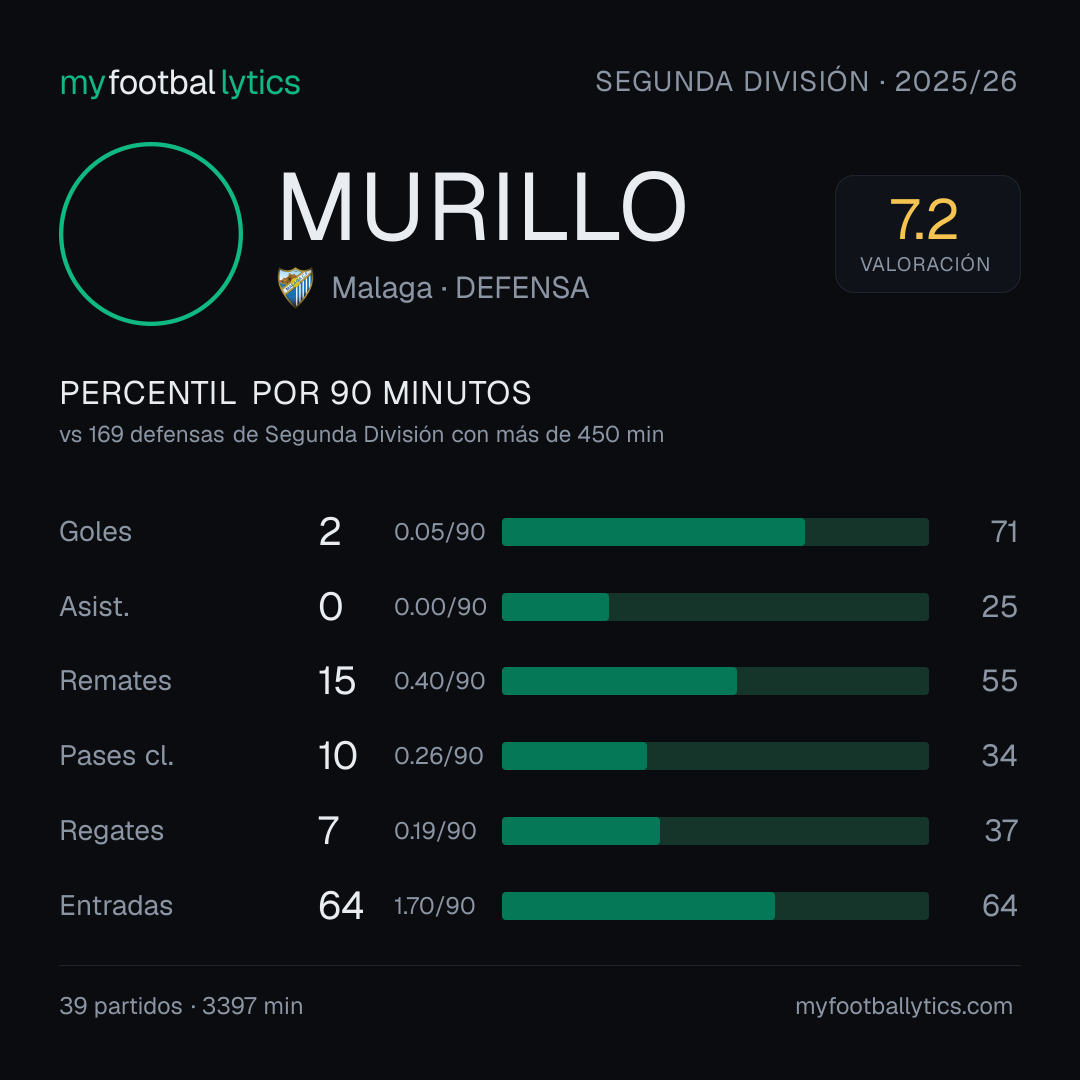The width and height of the screenshot is (1080, 1080).
Task: Click the Goles percentile bar
Action: pyautogui.click(x=715, y=532)
